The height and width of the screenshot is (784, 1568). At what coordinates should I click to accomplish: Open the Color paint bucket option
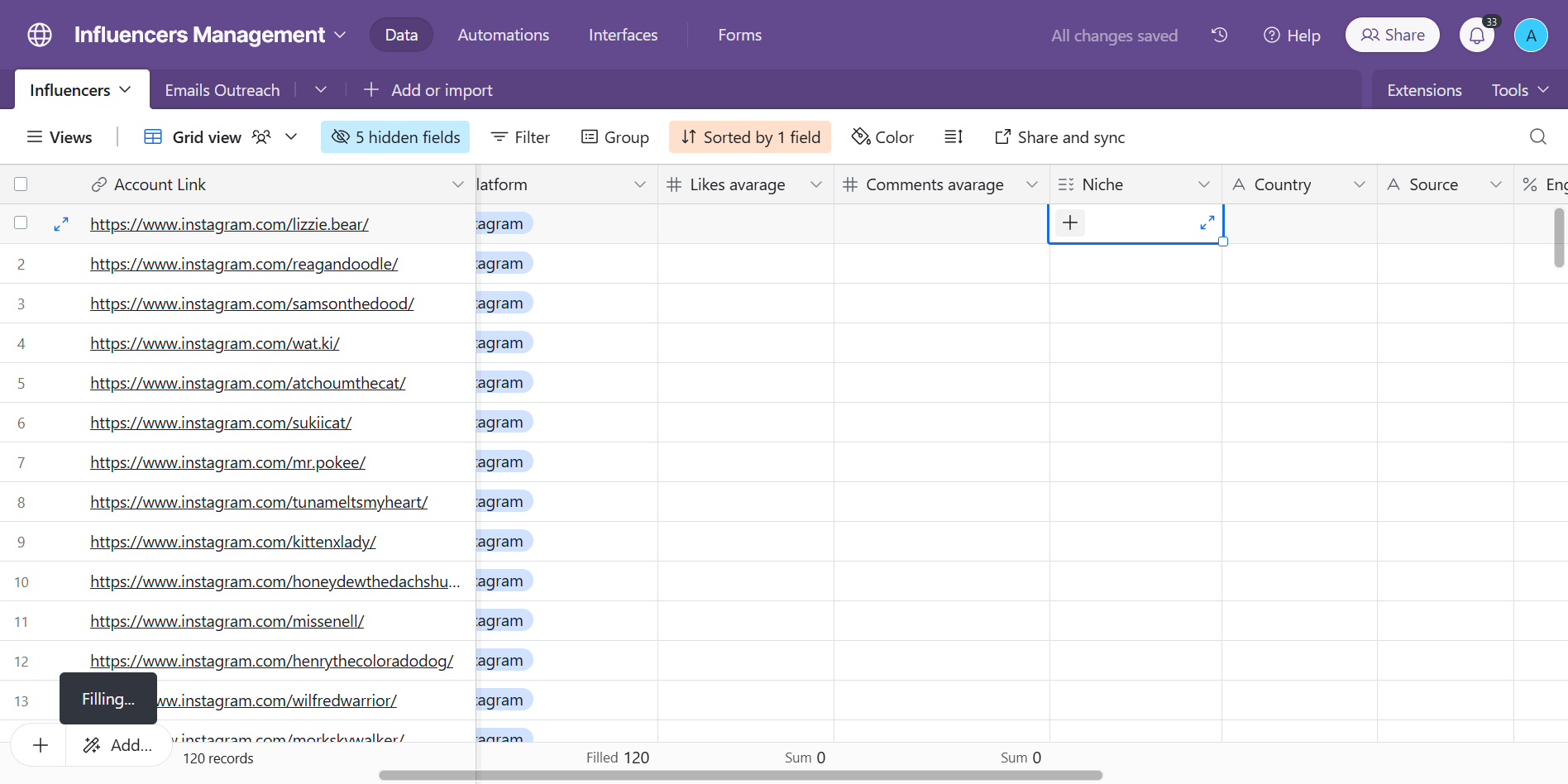click(x=882, y=137)
